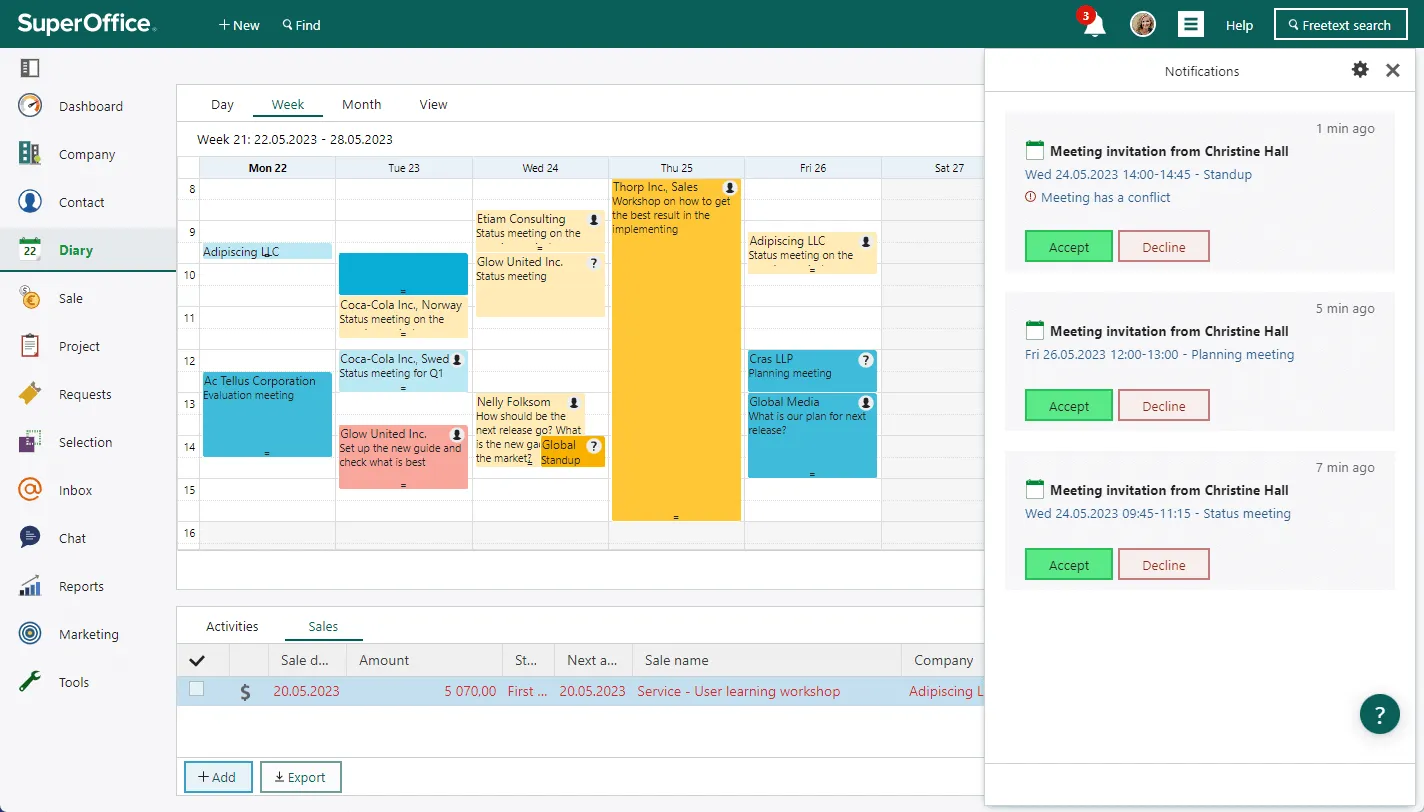Open the Inbox navigation icon
1424x812 pixels.
pos(30,490)
